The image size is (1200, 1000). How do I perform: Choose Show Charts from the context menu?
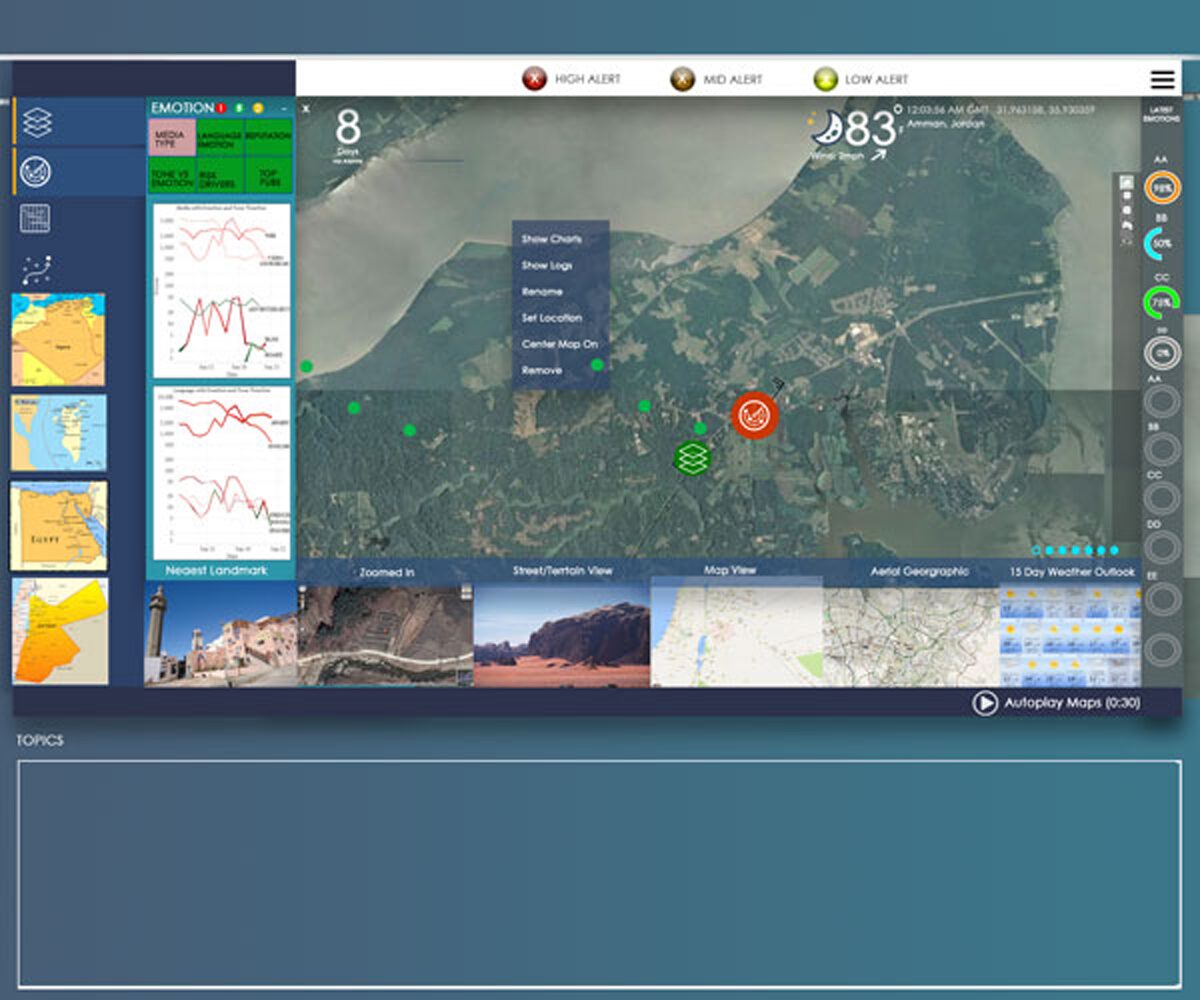551,239
